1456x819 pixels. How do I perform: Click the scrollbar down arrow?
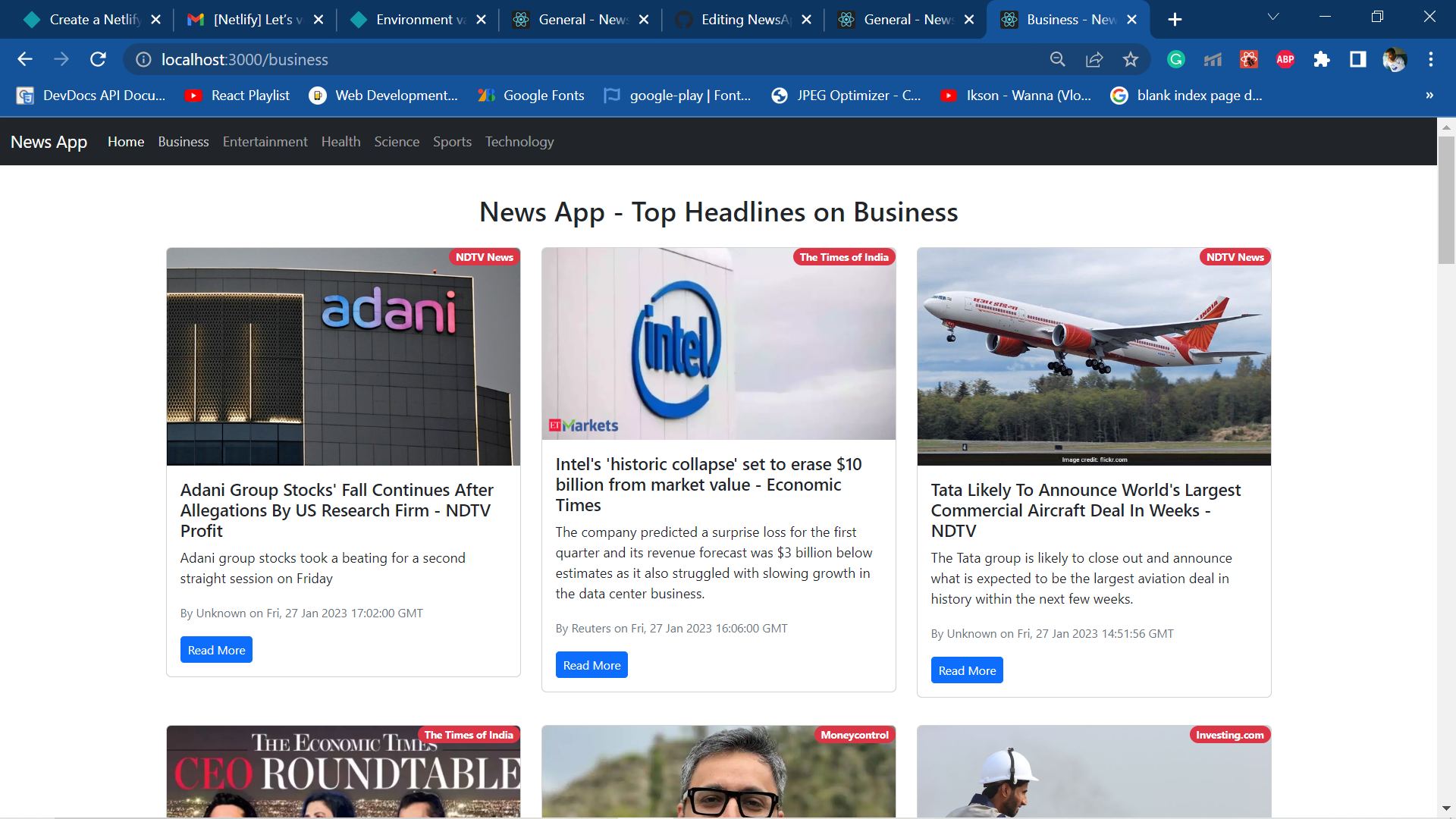click(x=1446, y=808)
